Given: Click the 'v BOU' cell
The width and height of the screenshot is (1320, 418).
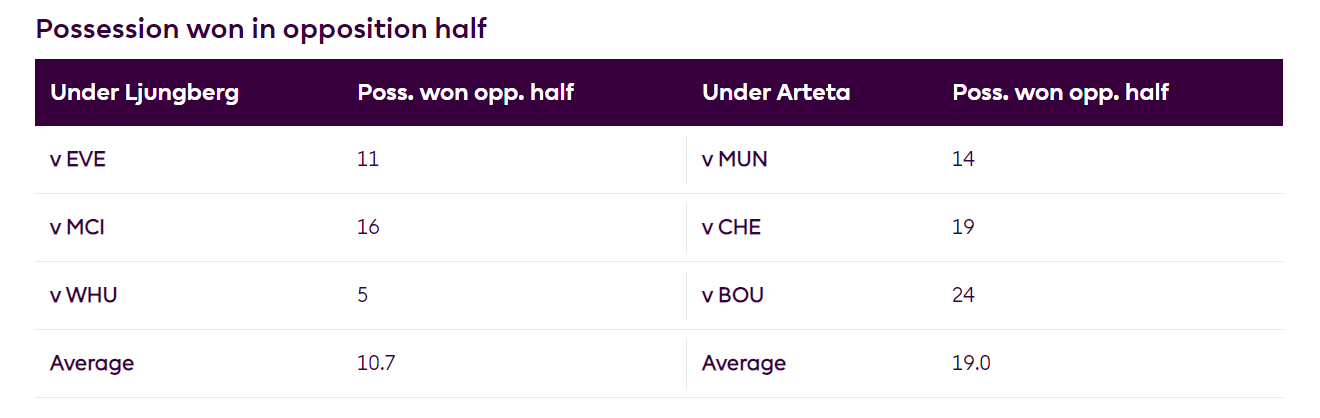Looking at the screenshot, I should point(733,295).
